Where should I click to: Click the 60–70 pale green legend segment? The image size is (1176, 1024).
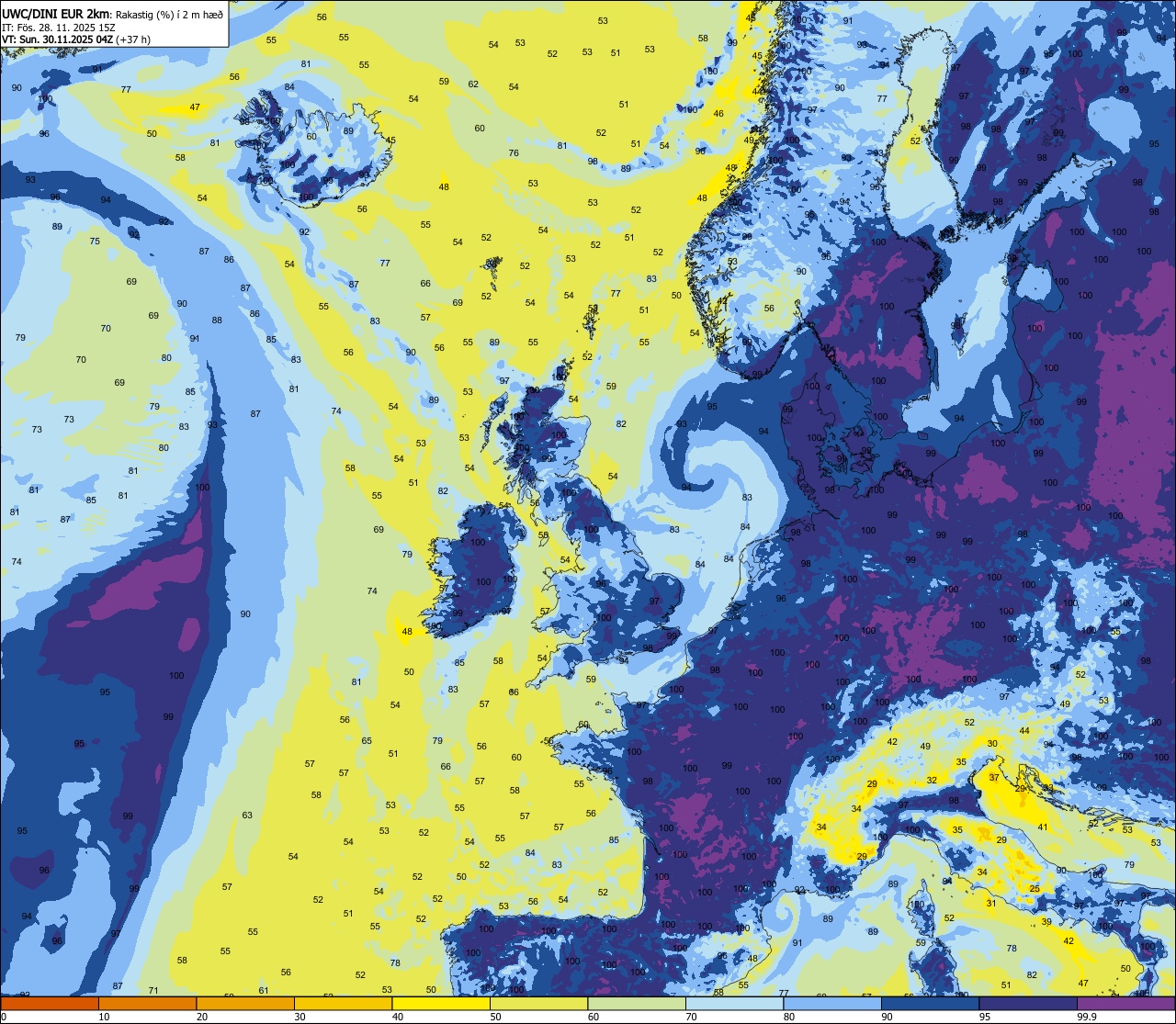point(637,1003)
